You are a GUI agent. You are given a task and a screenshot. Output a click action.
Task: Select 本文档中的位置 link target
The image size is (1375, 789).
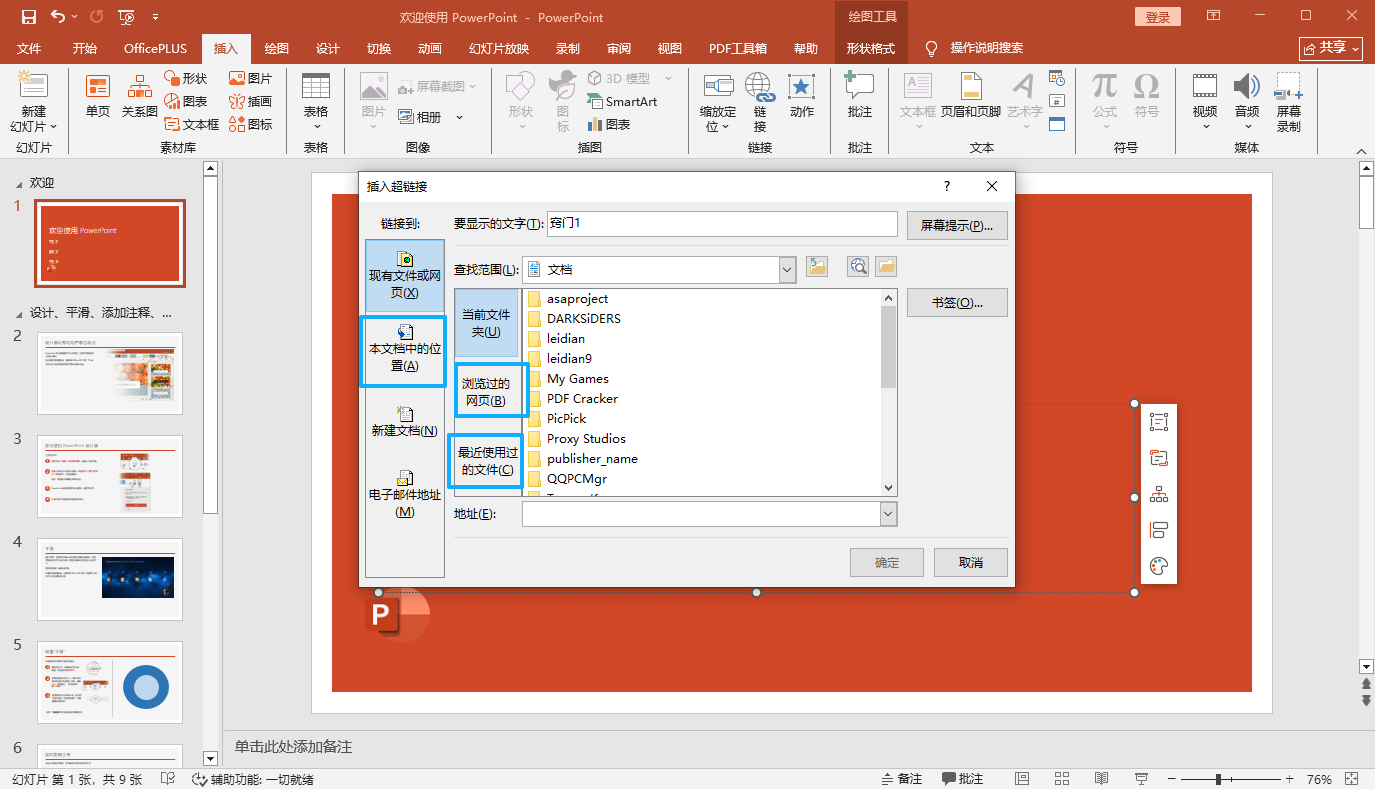click(x=405, y=351)
